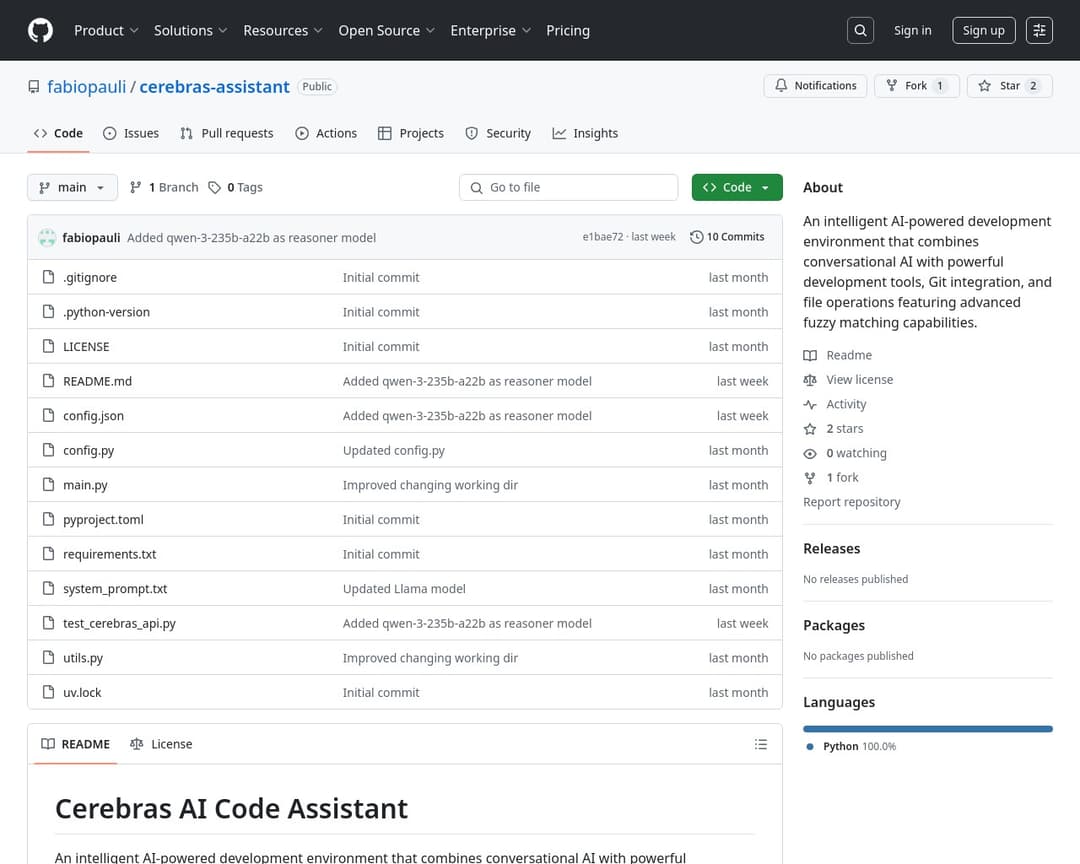Open the main branch selector dropdown

[x=72, y=187]
